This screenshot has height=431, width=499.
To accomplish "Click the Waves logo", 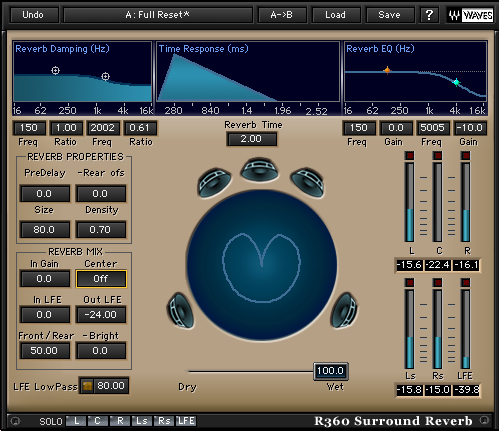I will pos(470,15).
